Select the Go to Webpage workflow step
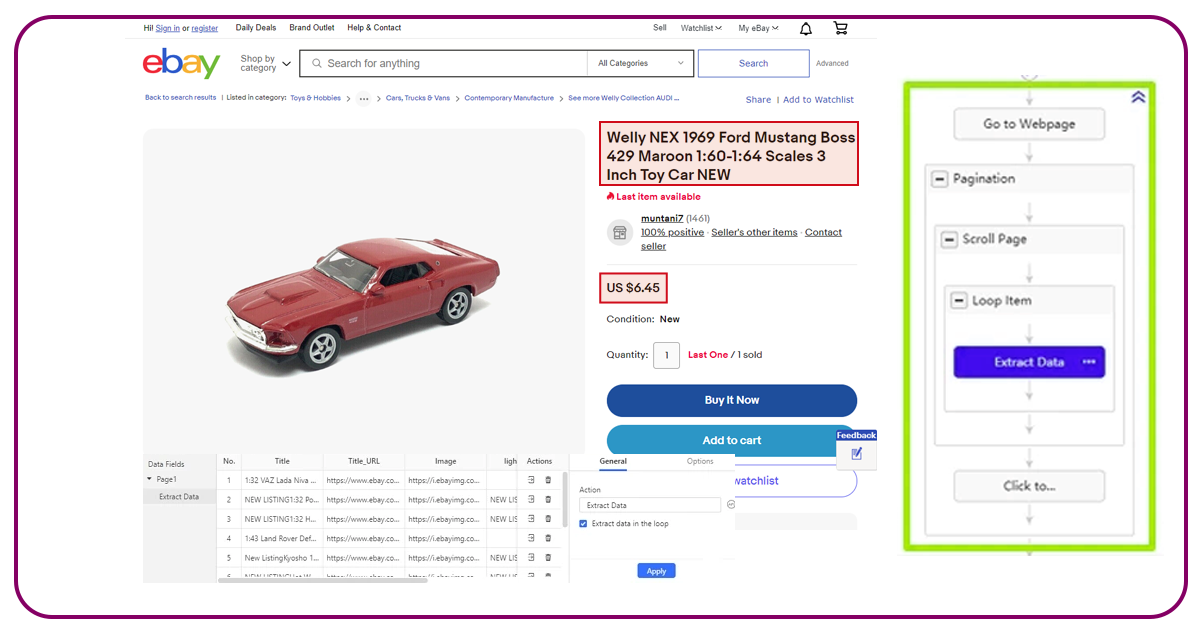 (x=1029, y=124)
